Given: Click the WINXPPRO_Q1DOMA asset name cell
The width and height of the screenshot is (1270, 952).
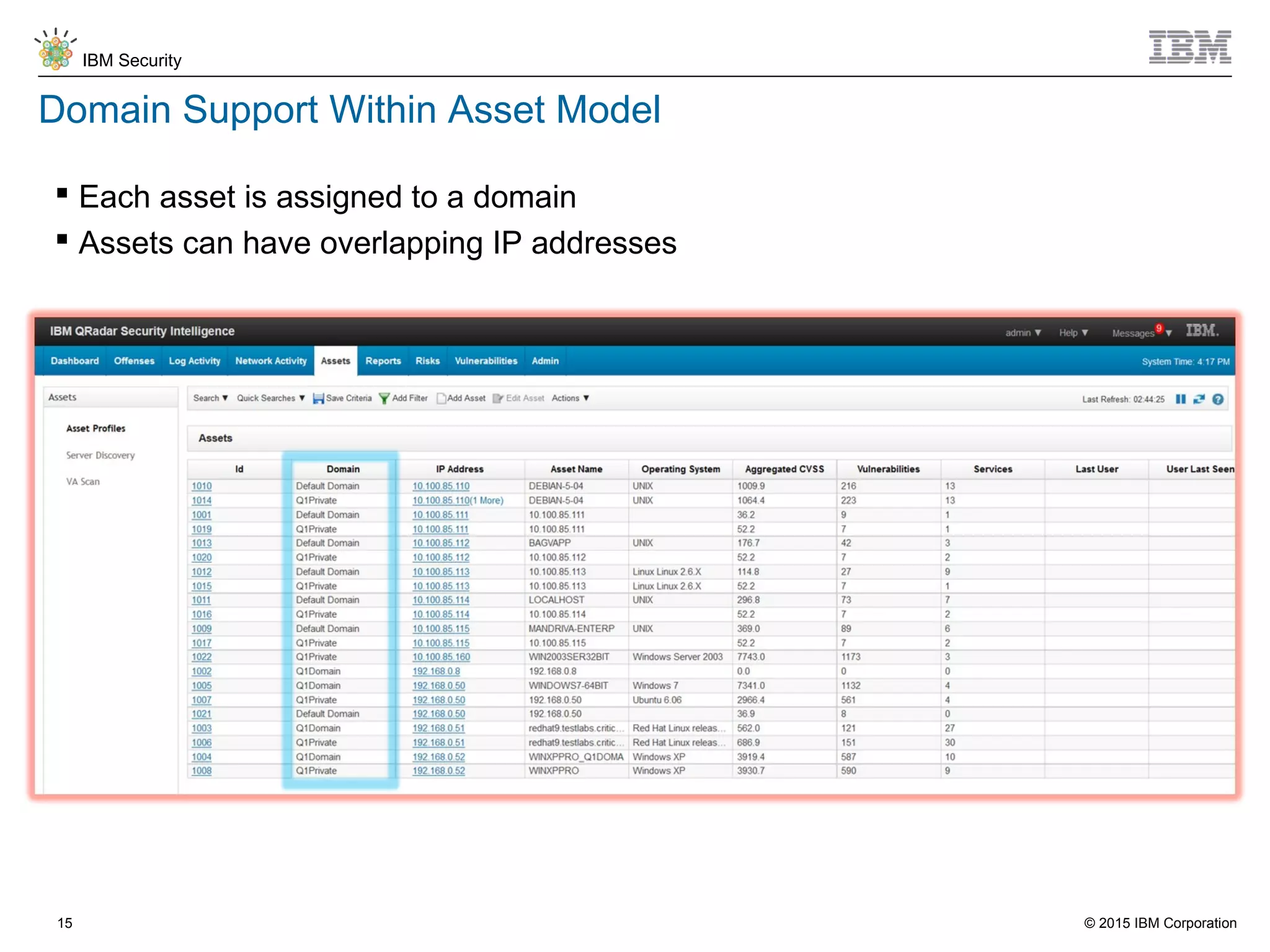Looking at the screenshot, I should tap(576, 757).
